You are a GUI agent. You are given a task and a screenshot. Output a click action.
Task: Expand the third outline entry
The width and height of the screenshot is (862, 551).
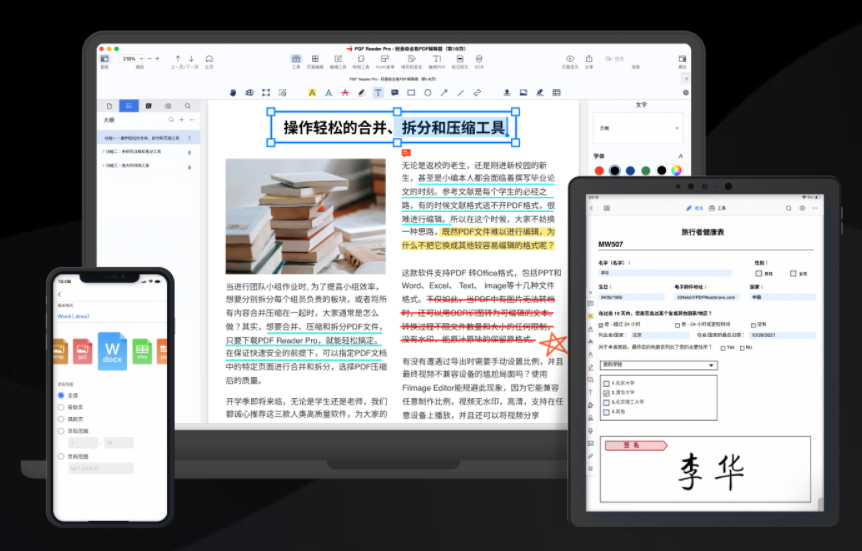103,165
